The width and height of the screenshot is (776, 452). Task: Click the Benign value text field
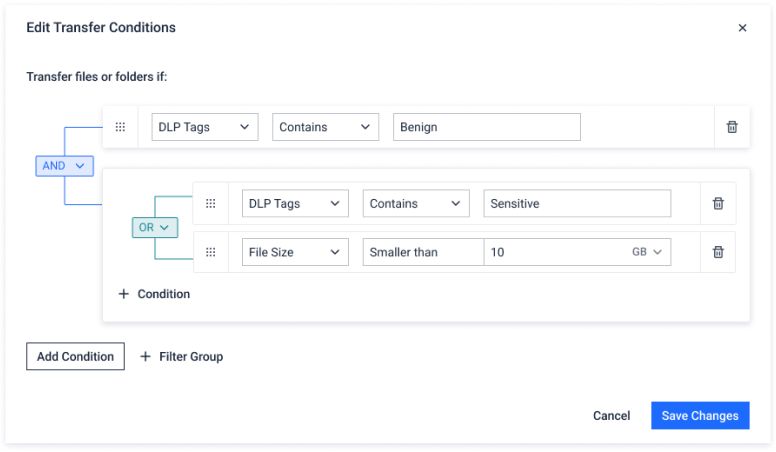(x=486, y=127)
